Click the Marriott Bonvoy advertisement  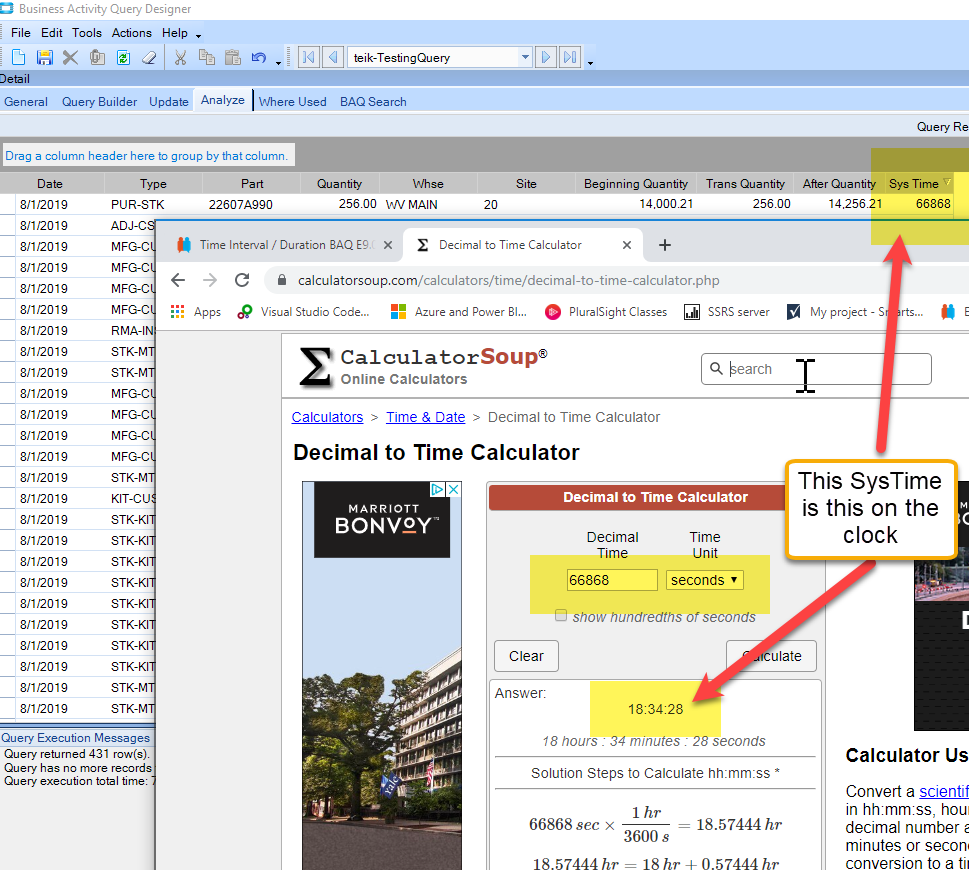click(x=382, y=675)
